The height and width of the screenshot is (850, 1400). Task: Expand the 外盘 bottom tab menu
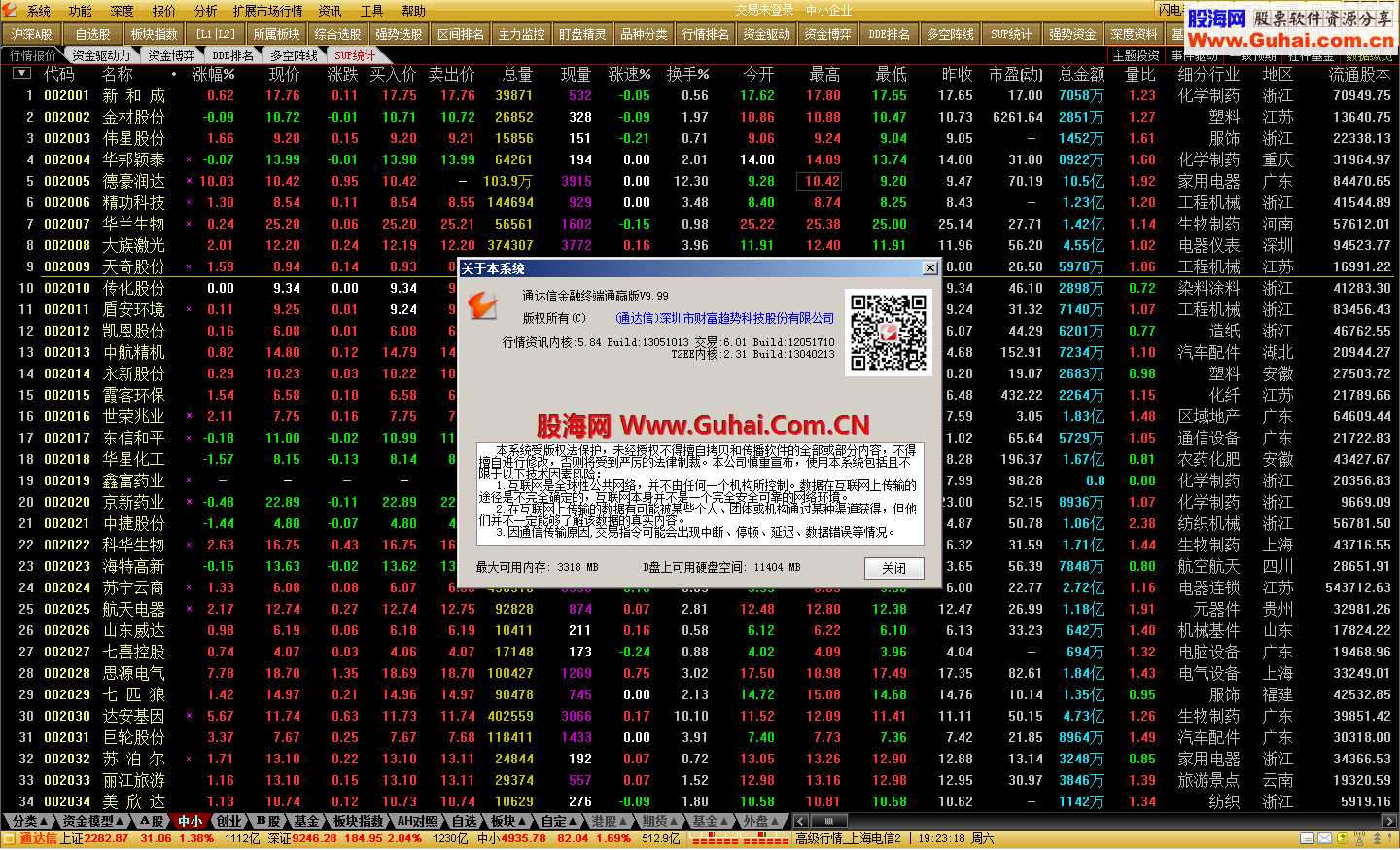pyautogui.click(x=761, y=821)
